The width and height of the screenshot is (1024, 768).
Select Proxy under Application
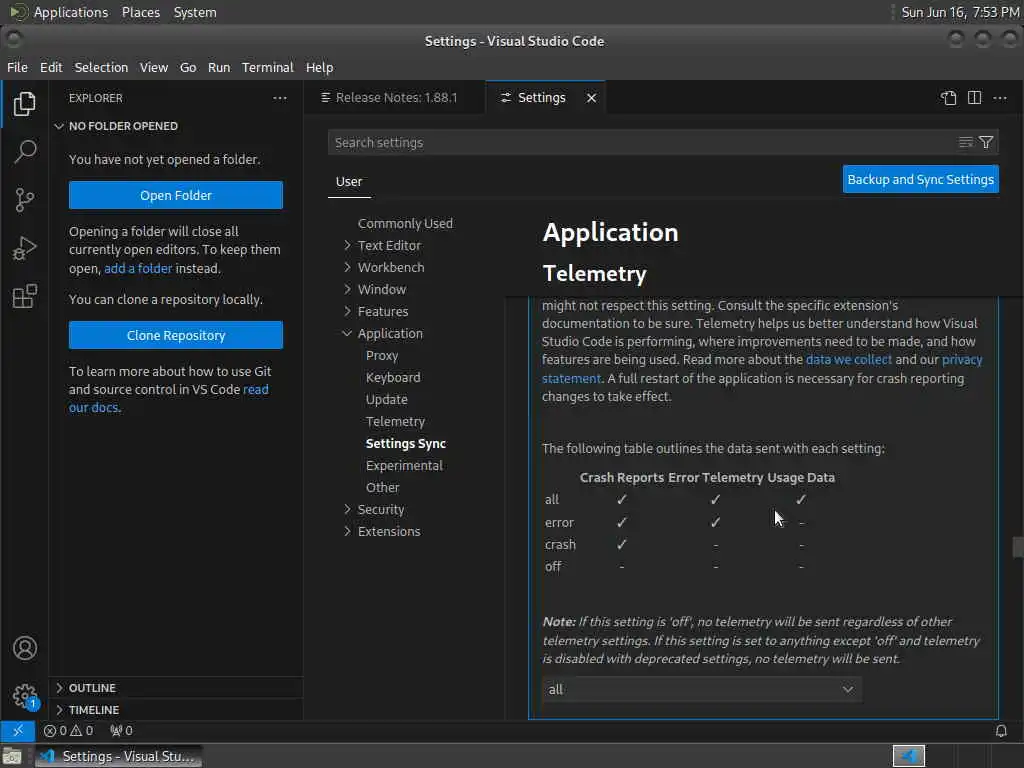pyautogui.click(x=382, y=356)
